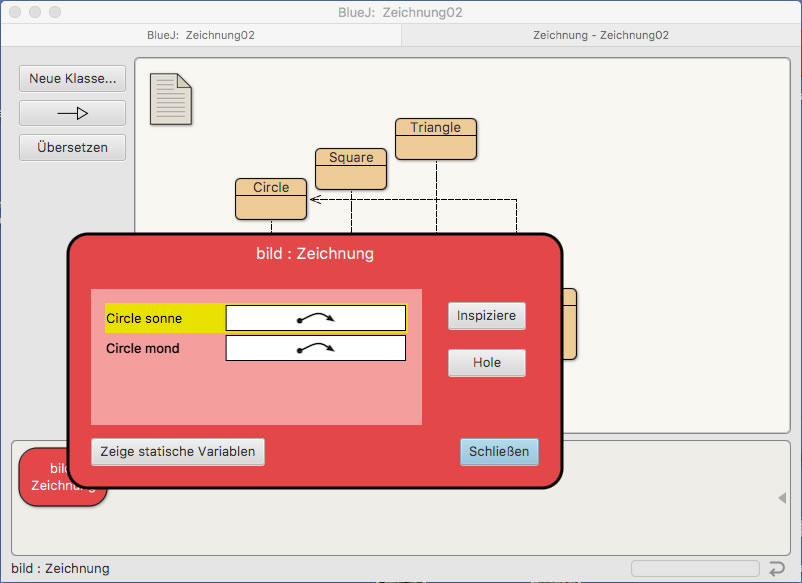Click Zeige statische Variablen button
The image size is (802, 583).
[x=178, y=452]
